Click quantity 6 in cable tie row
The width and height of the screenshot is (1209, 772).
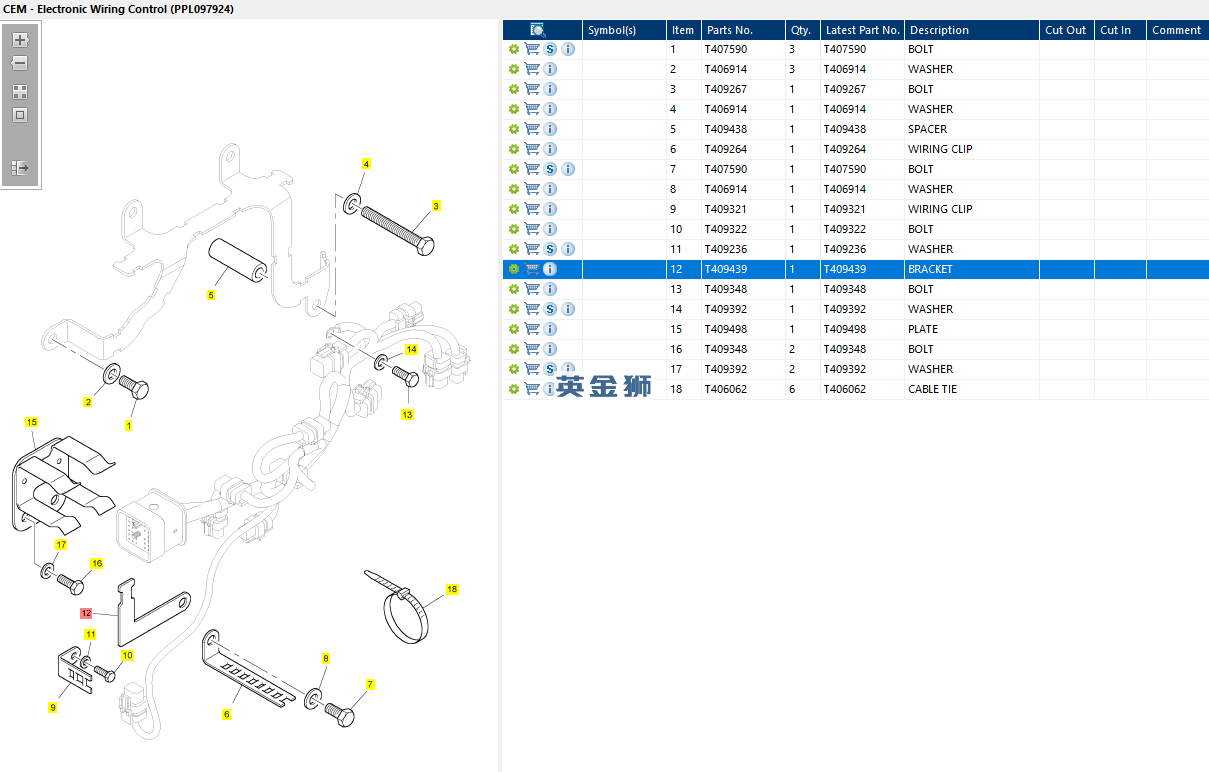tap(792, 389)
